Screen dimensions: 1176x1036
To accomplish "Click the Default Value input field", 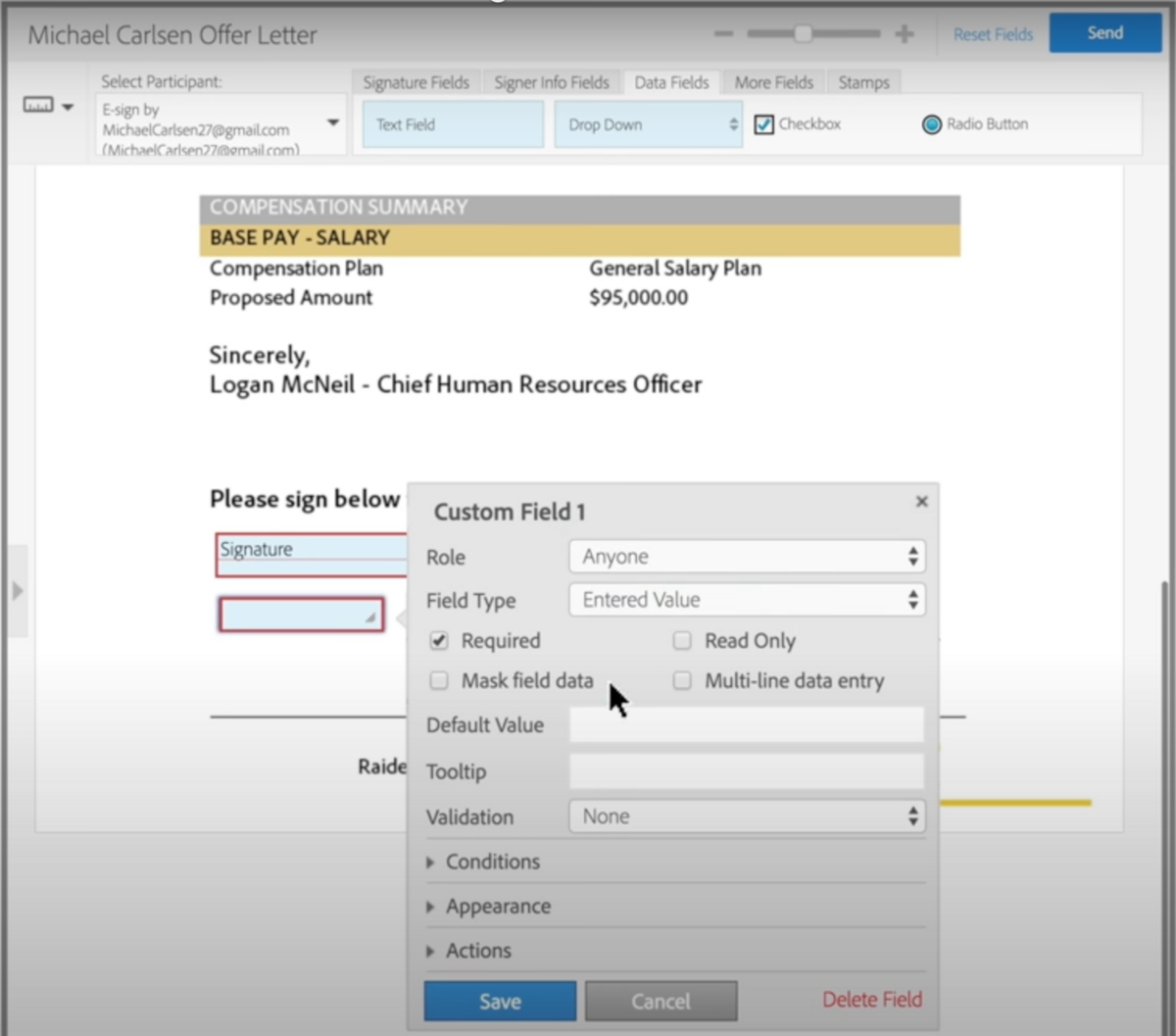I will pyautogui.click(x=747, y=725).
